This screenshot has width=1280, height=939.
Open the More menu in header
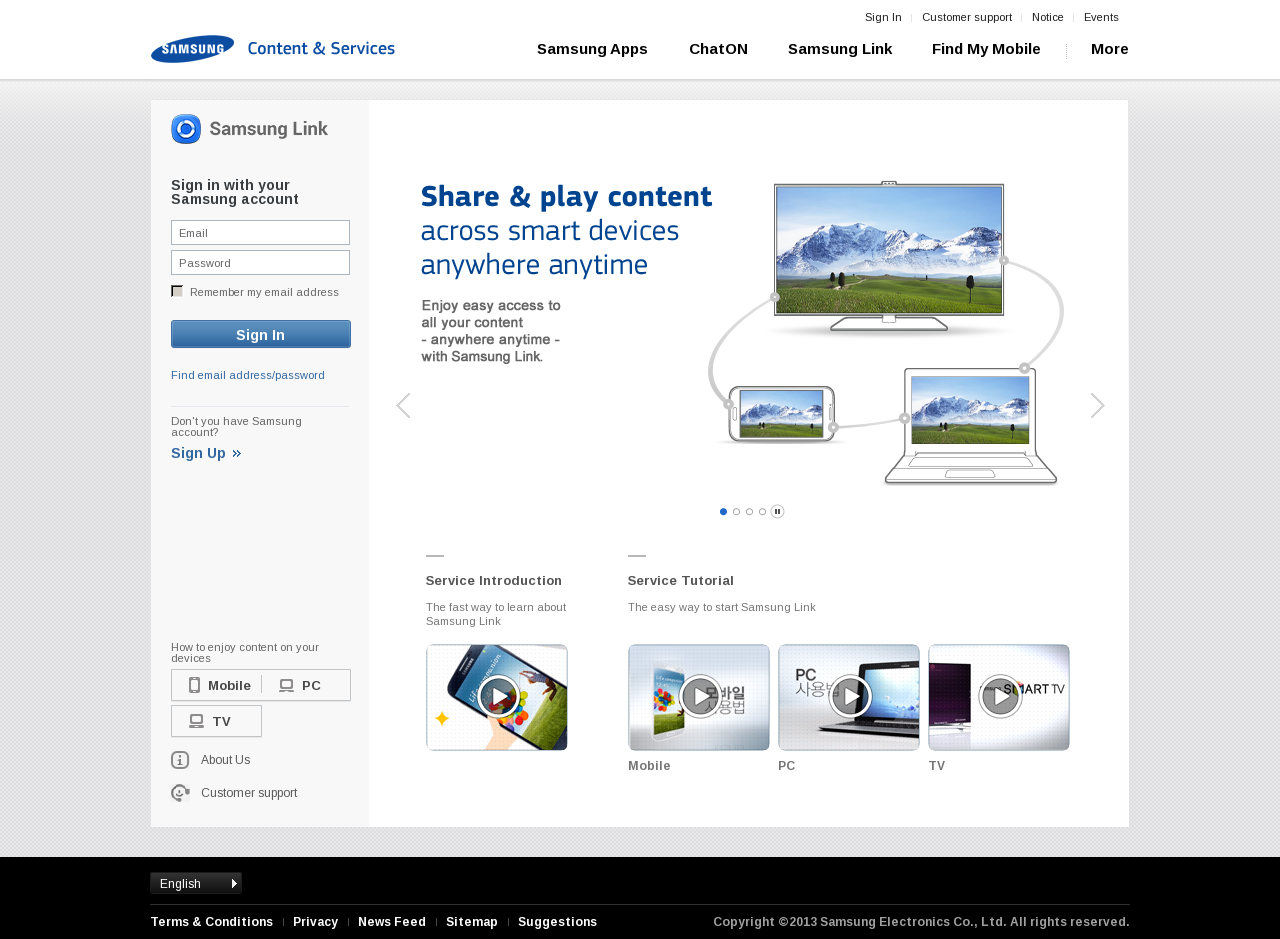[1109, 49]
